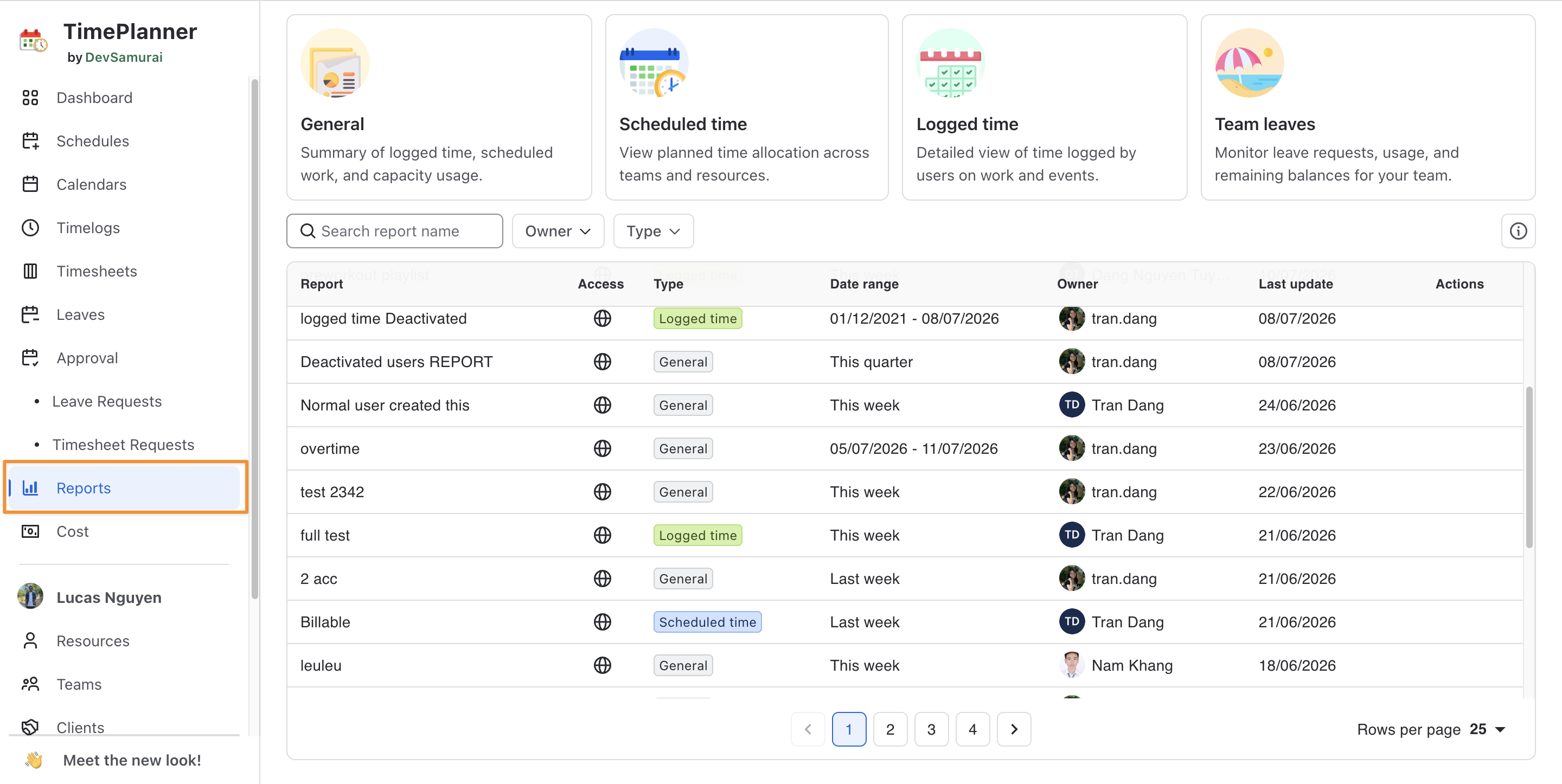This screenshot has height=784, width=1562.
Task: Click the General report illustration icon
Action: (x=335, y=63)
